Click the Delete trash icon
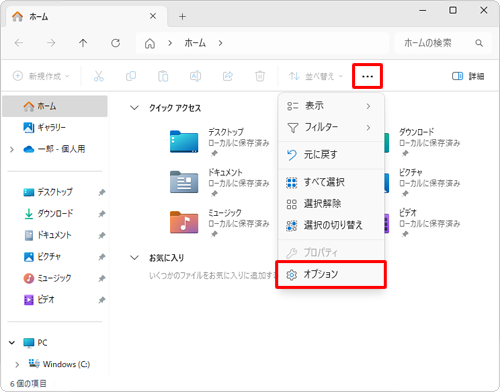The image size is (500, 392). tap(260, 76)
